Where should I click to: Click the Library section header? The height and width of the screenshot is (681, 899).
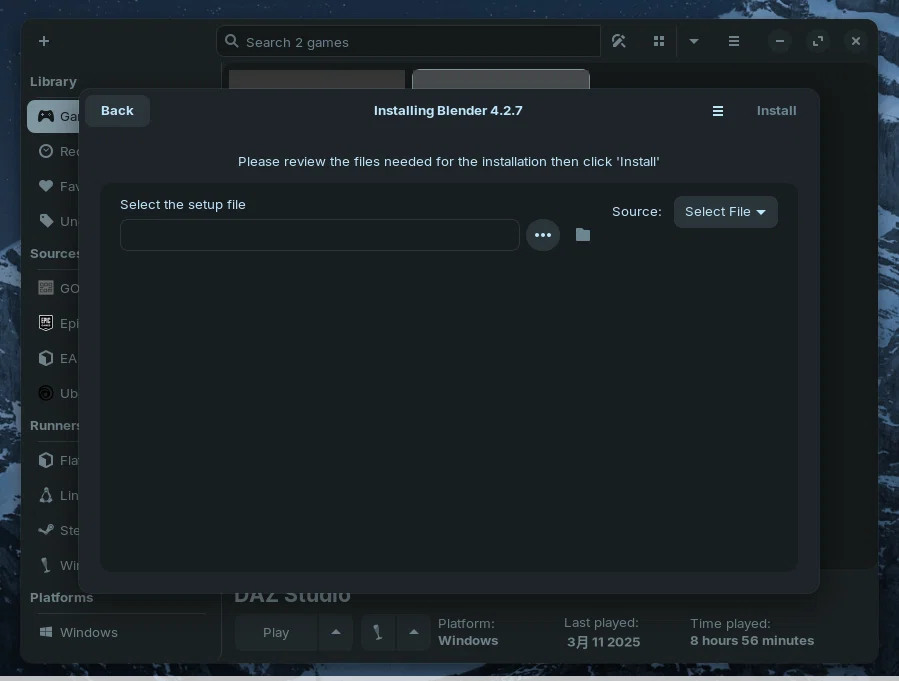53,81
